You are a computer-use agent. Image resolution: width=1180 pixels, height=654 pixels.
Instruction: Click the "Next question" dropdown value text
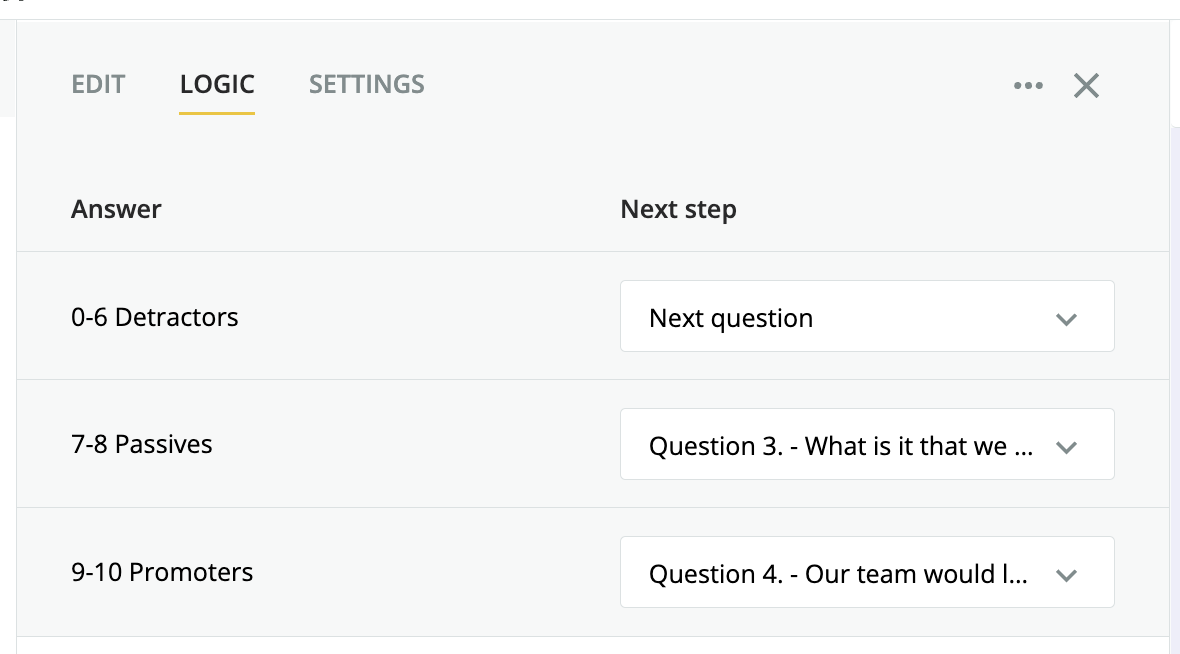pos(731,319)
